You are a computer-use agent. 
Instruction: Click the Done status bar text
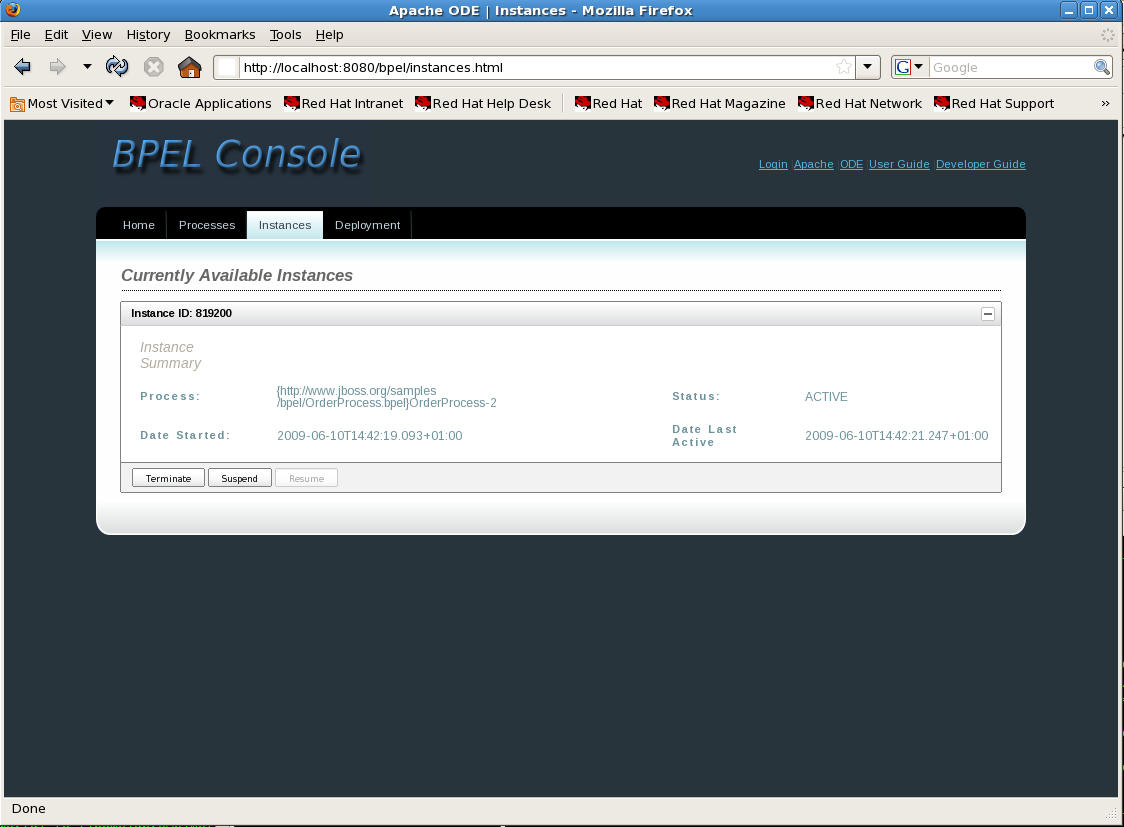[x=29, y=808]
